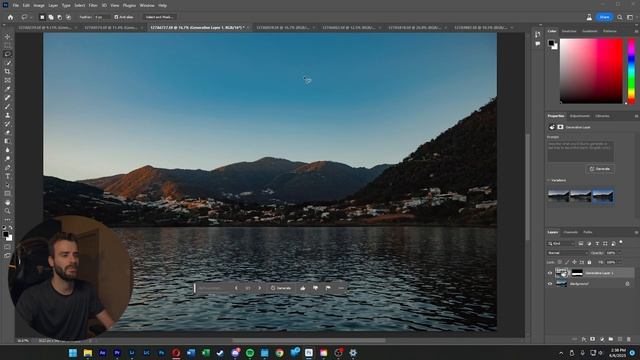Open the Window menu

(x=147, y=6)
